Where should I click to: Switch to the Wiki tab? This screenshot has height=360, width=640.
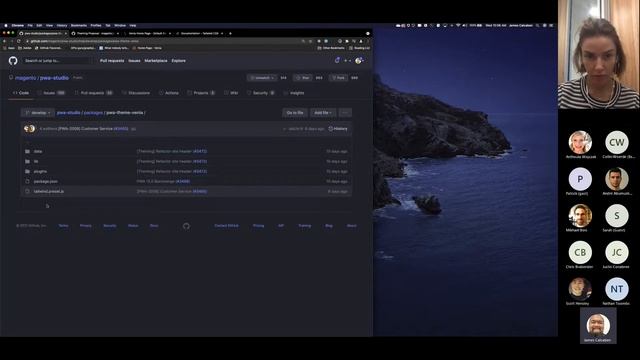[x=231, y=93]
